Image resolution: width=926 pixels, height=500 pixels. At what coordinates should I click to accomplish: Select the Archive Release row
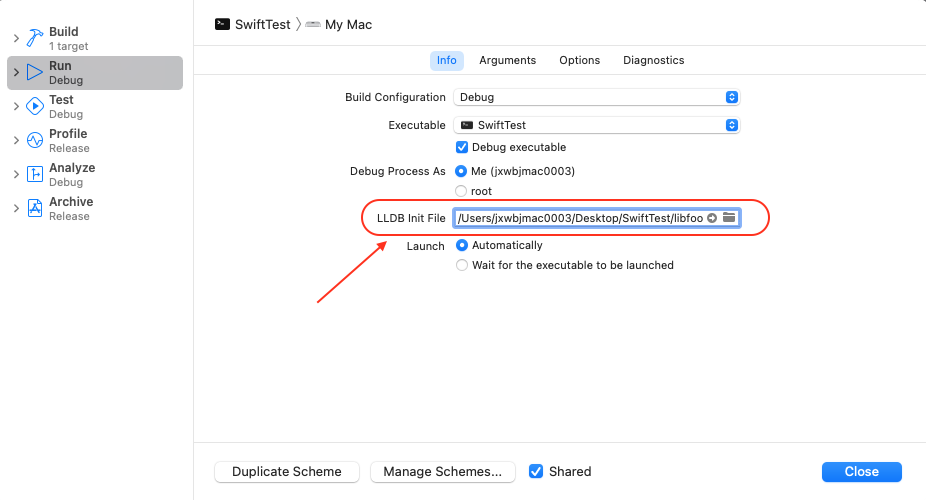click(95, 208)
